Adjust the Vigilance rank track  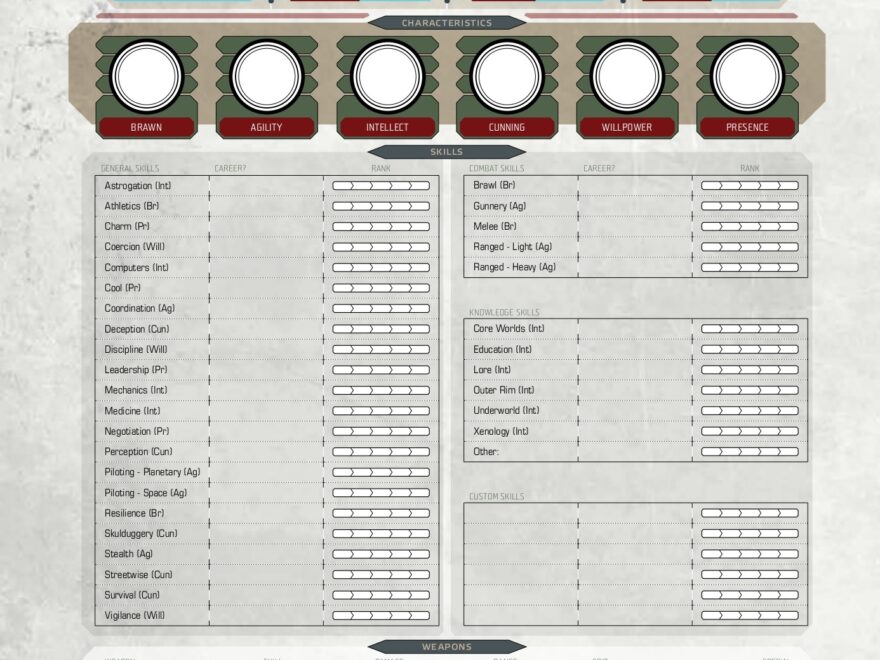point(385,616)
